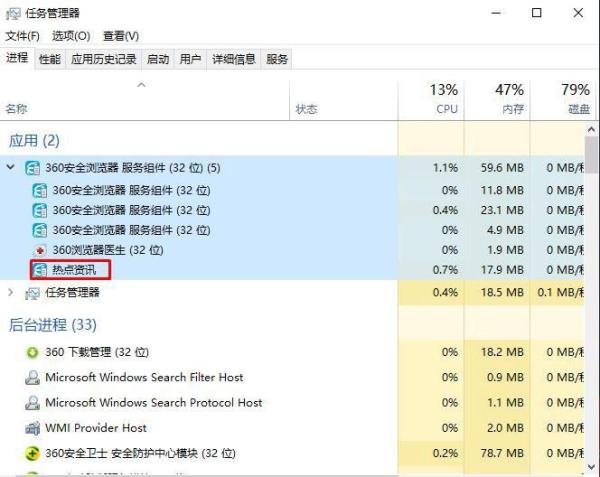Click the 后台进程 (33) group heading
Screen dimensions: 600x477
point(53,325)
